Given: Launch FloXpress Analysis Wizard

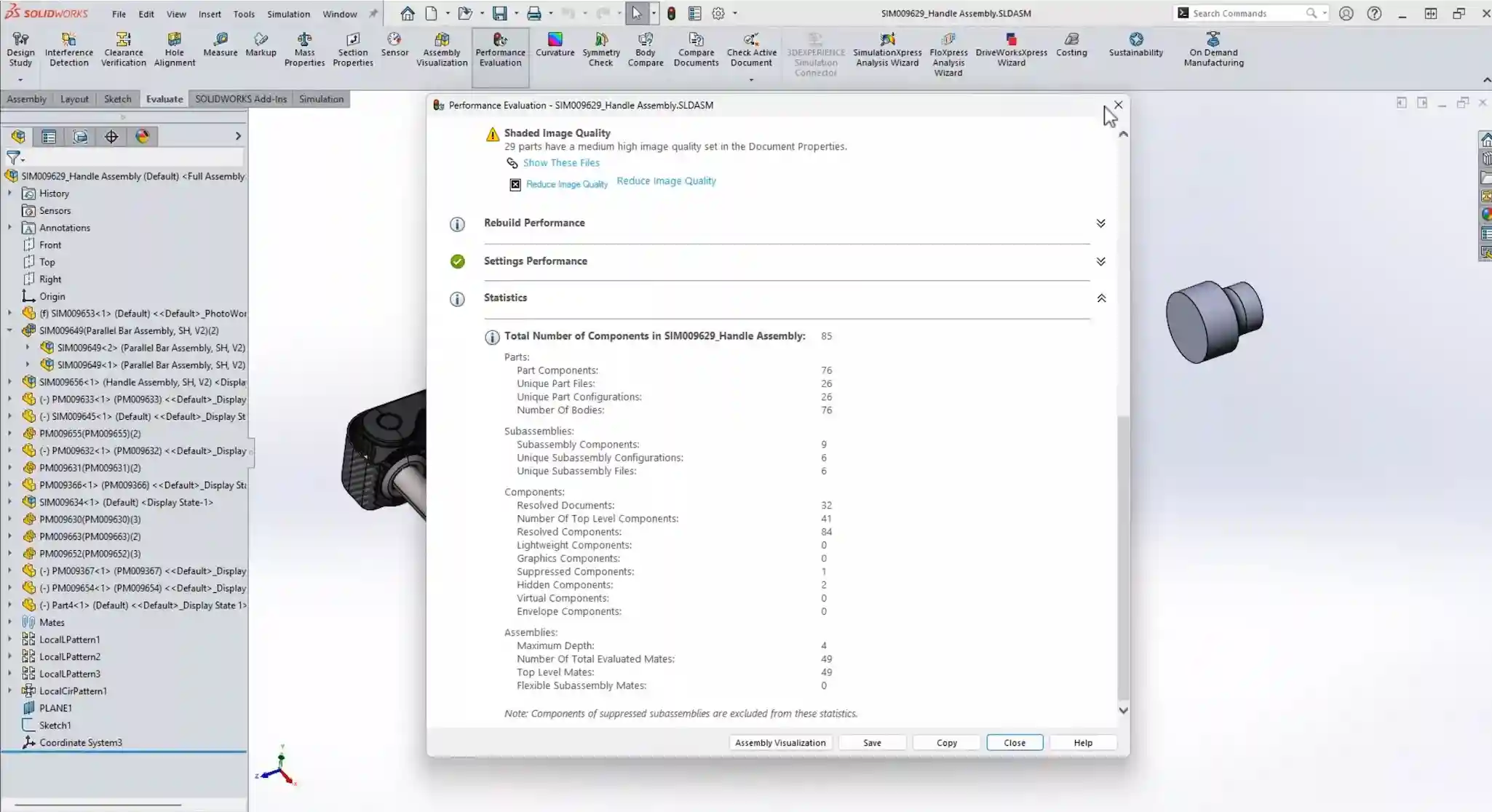Looking at the screenshot, I should click(x=948, y=55).
